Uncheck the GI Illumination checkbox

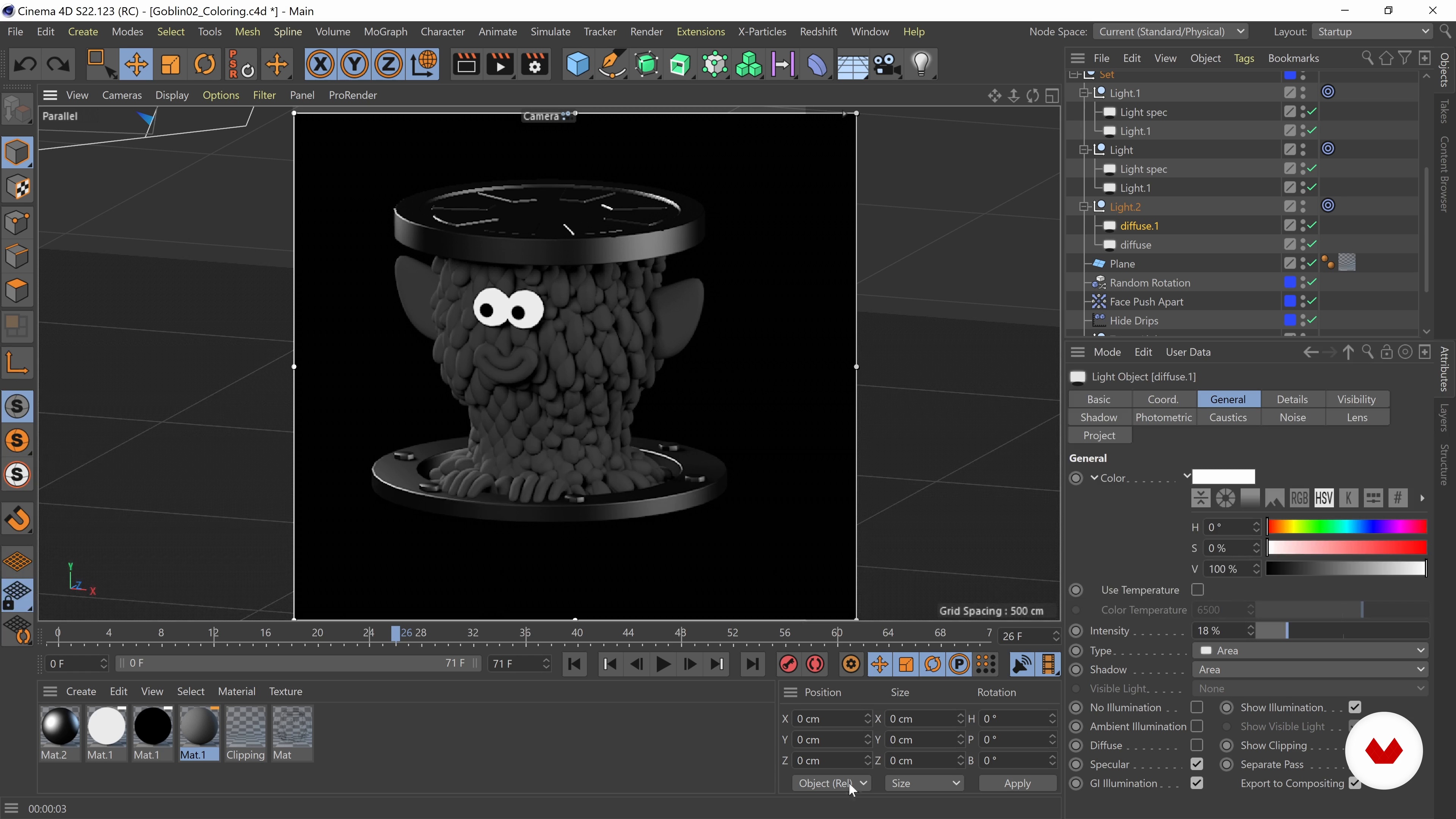(x=1197, y=783)
